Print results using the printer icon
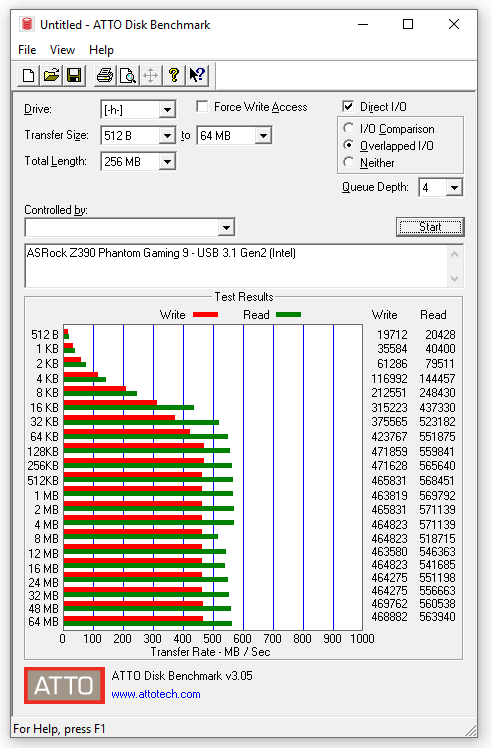Screen dimensions: 492x748 coord(105,75)
